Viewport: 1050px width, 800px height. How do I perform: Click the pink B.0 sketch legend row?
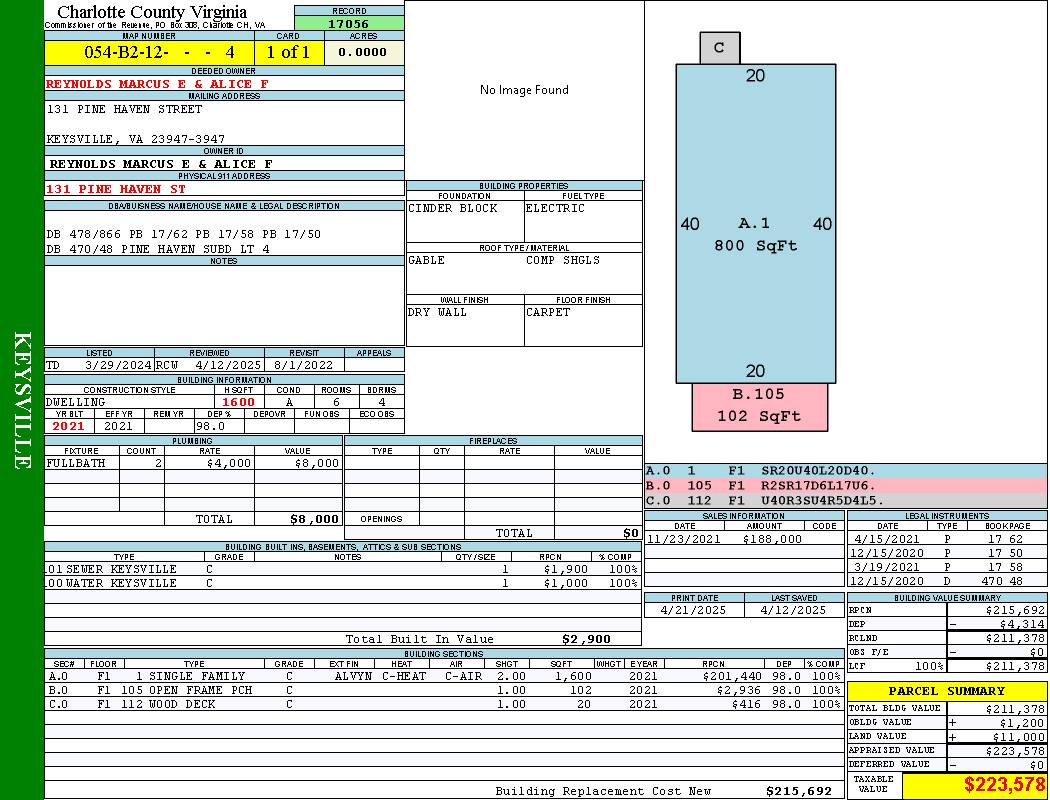click(845, 485)
